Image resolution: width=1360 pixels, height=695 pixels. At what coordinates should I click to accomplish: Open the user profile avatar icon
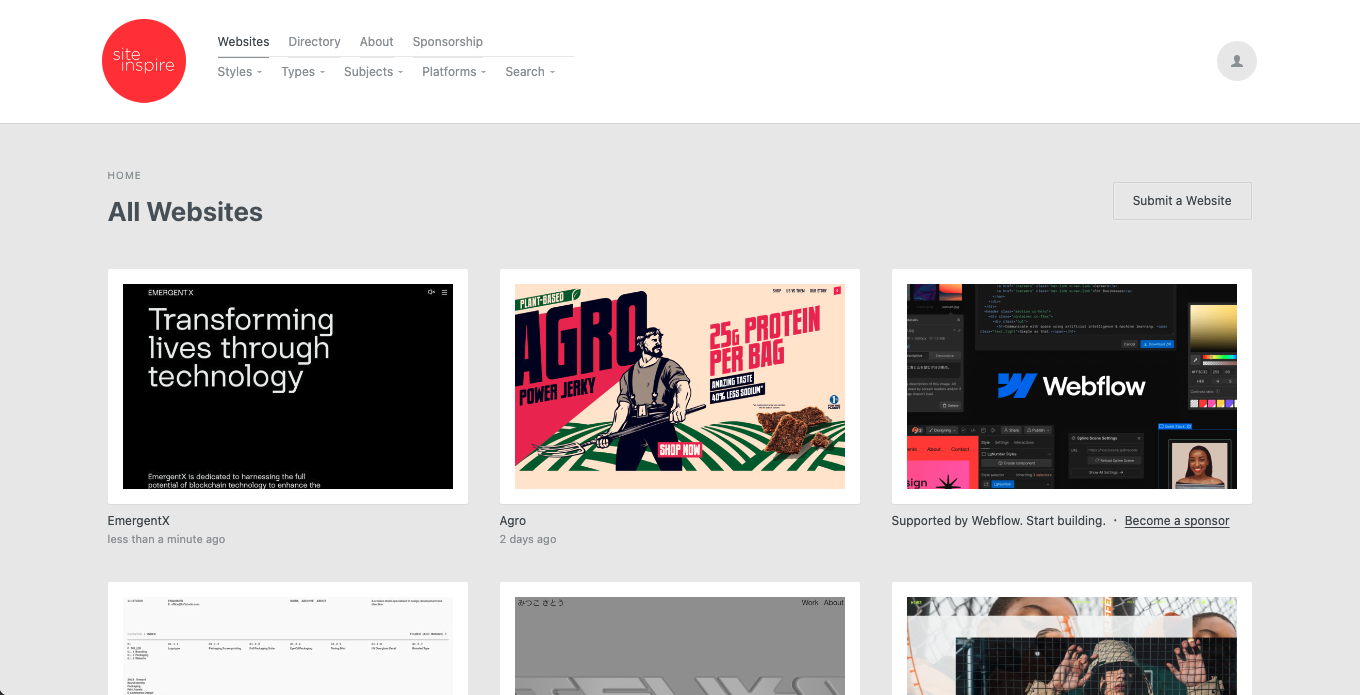(1236, 61)
